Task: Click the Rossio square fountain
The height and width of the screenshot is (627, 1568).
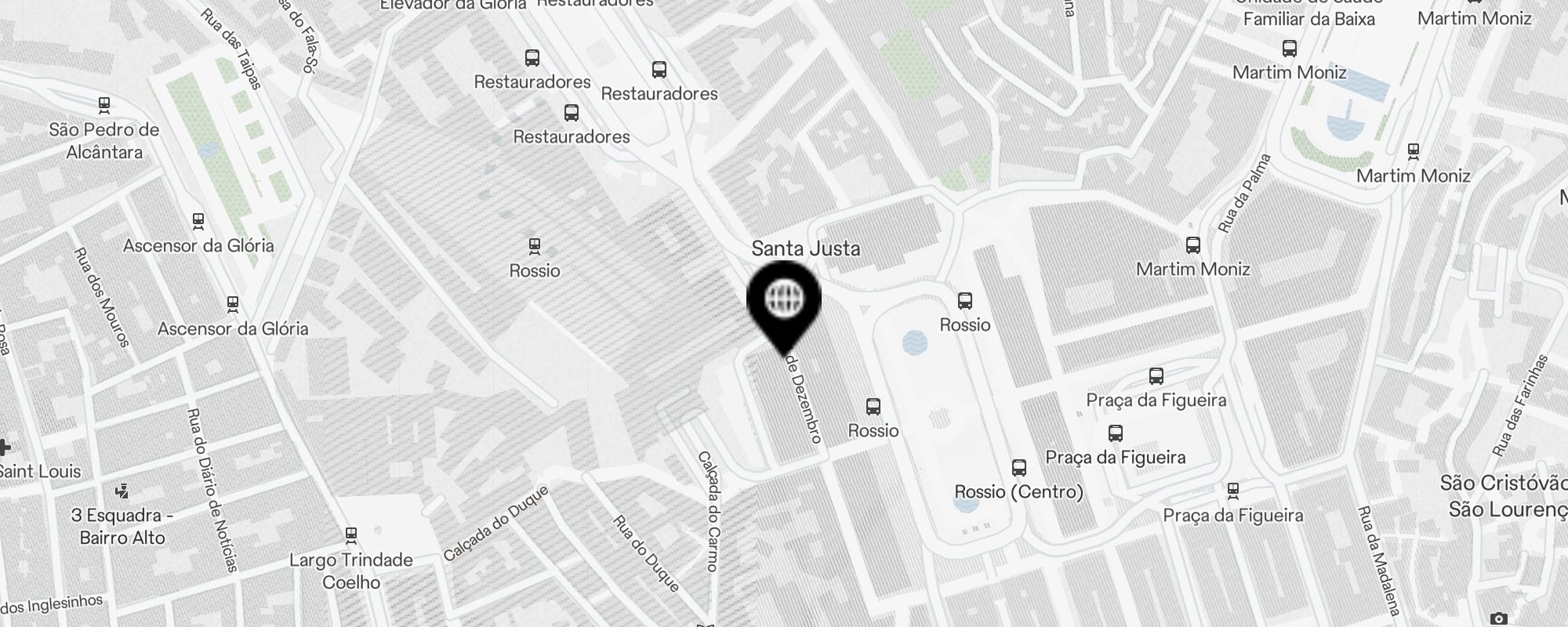Action: click(915, 342)
